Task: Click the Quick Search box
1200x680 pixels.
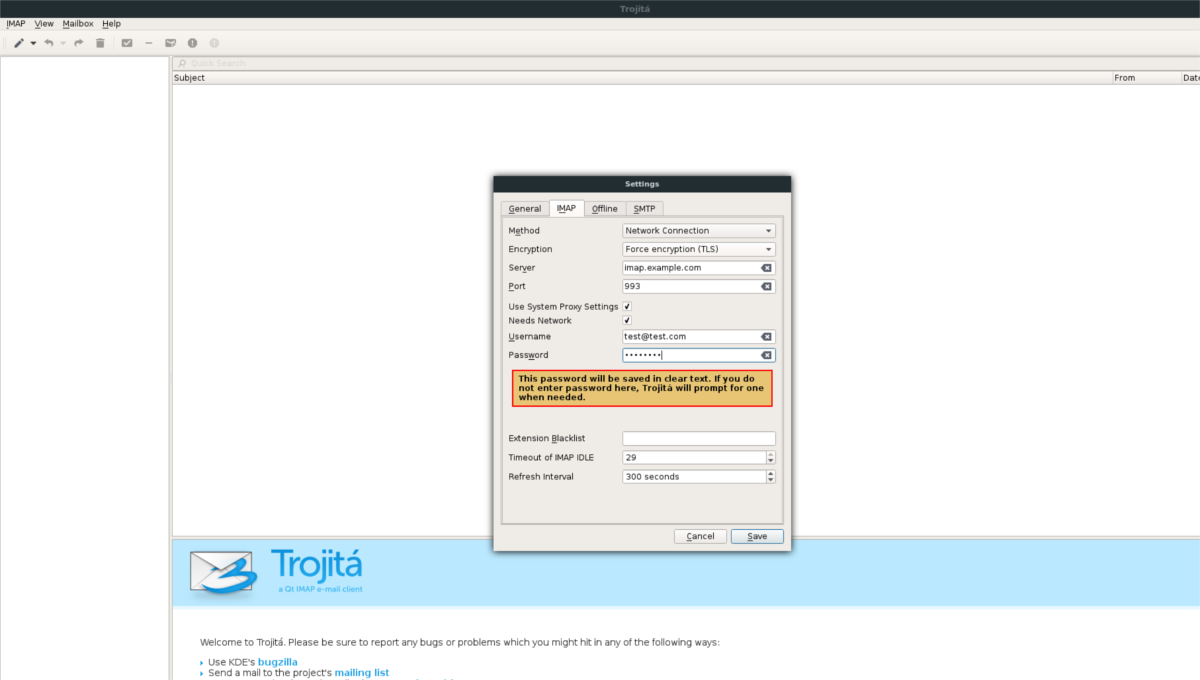Action: 686,63
